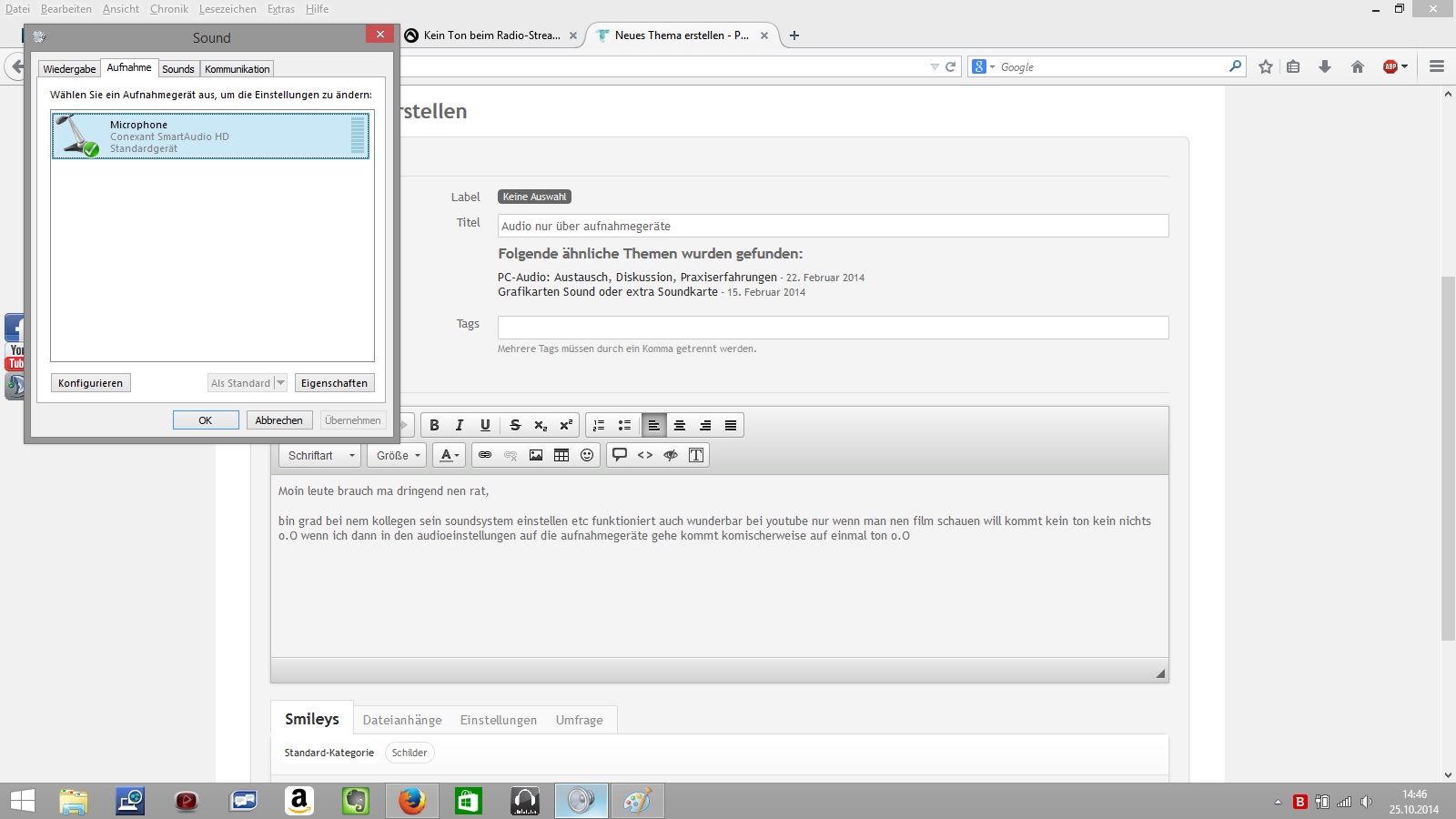Open the Dateianhänge tab
Viewport: 1456px width, 819px height.
point(402,720)
